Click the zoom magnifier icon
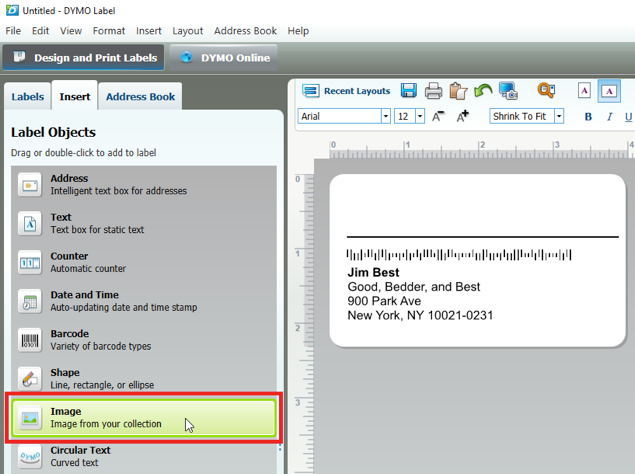The height and width of the screenshot is (474, 635). [x=546, y=91]
